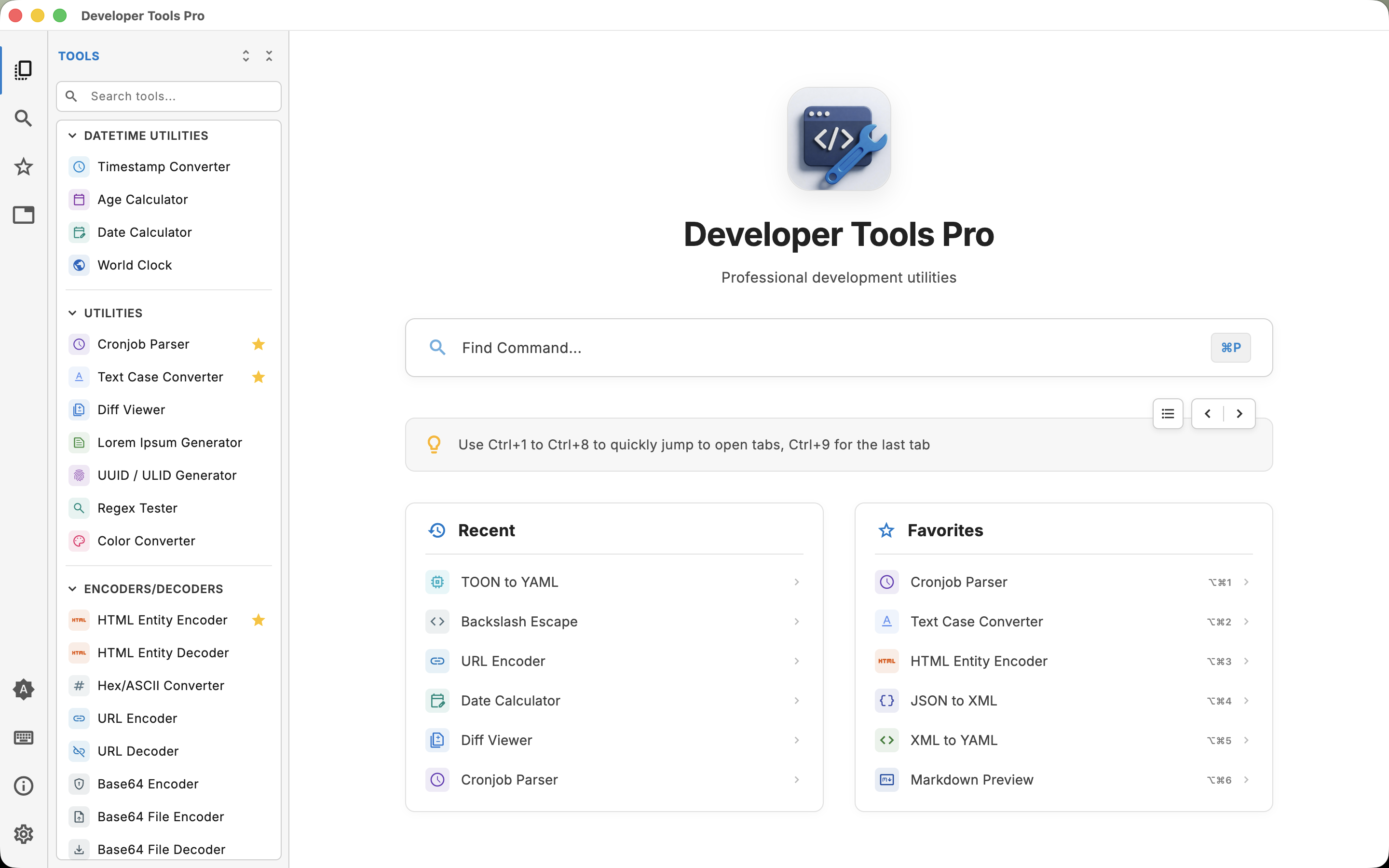Expand all tool categories button

[245, 55]
